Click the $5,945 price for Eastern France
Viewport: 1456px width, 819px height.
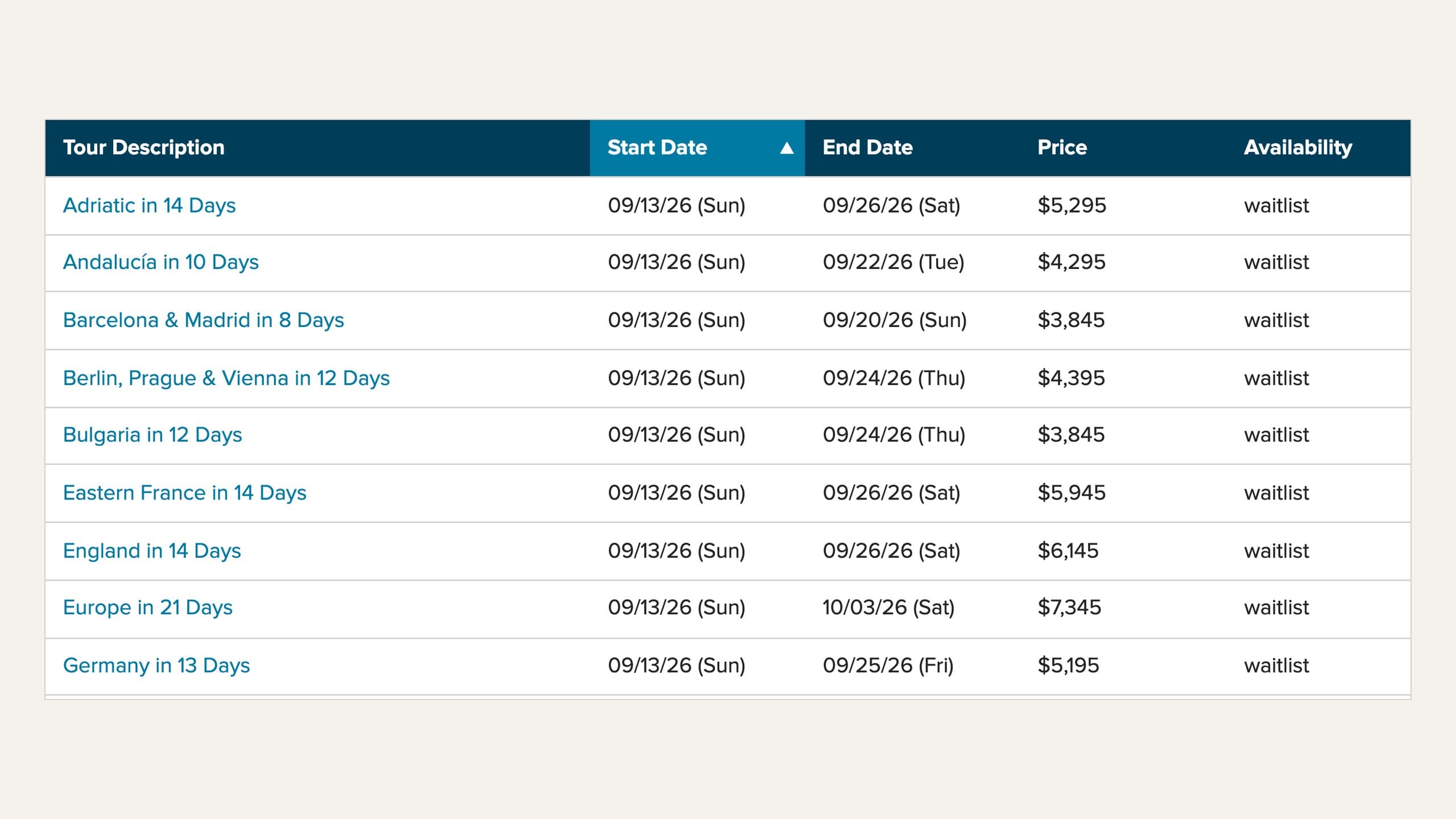(1072, 493)
